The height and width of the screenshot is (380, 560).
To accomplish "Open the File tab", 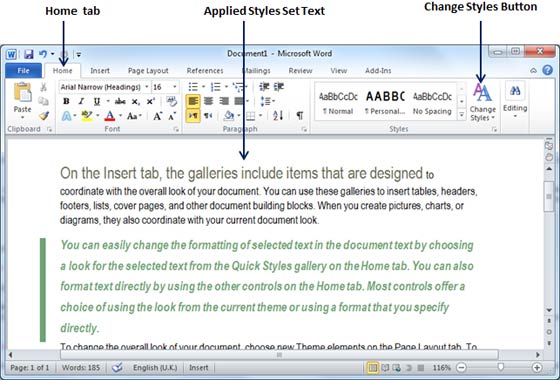I will tap(24, 71).
